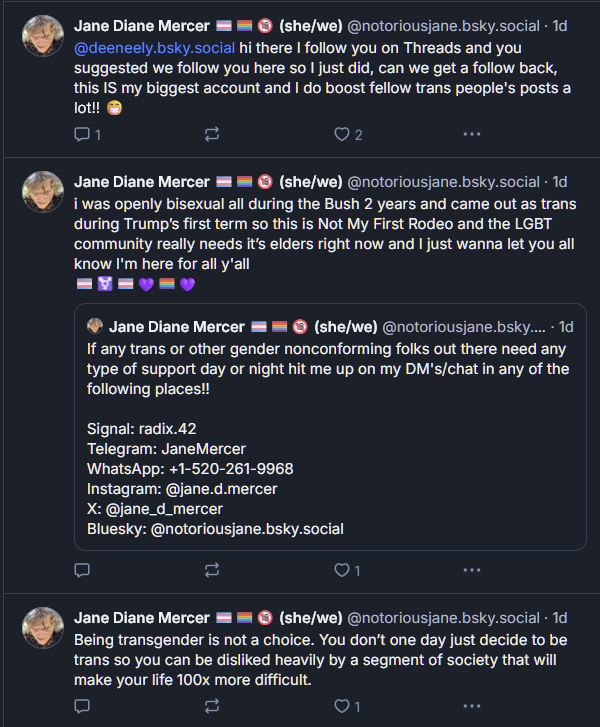The image size is (600, 727).
Task: Click second post's profile avatar
Action: pyautogui.click(x=43, y=192)
